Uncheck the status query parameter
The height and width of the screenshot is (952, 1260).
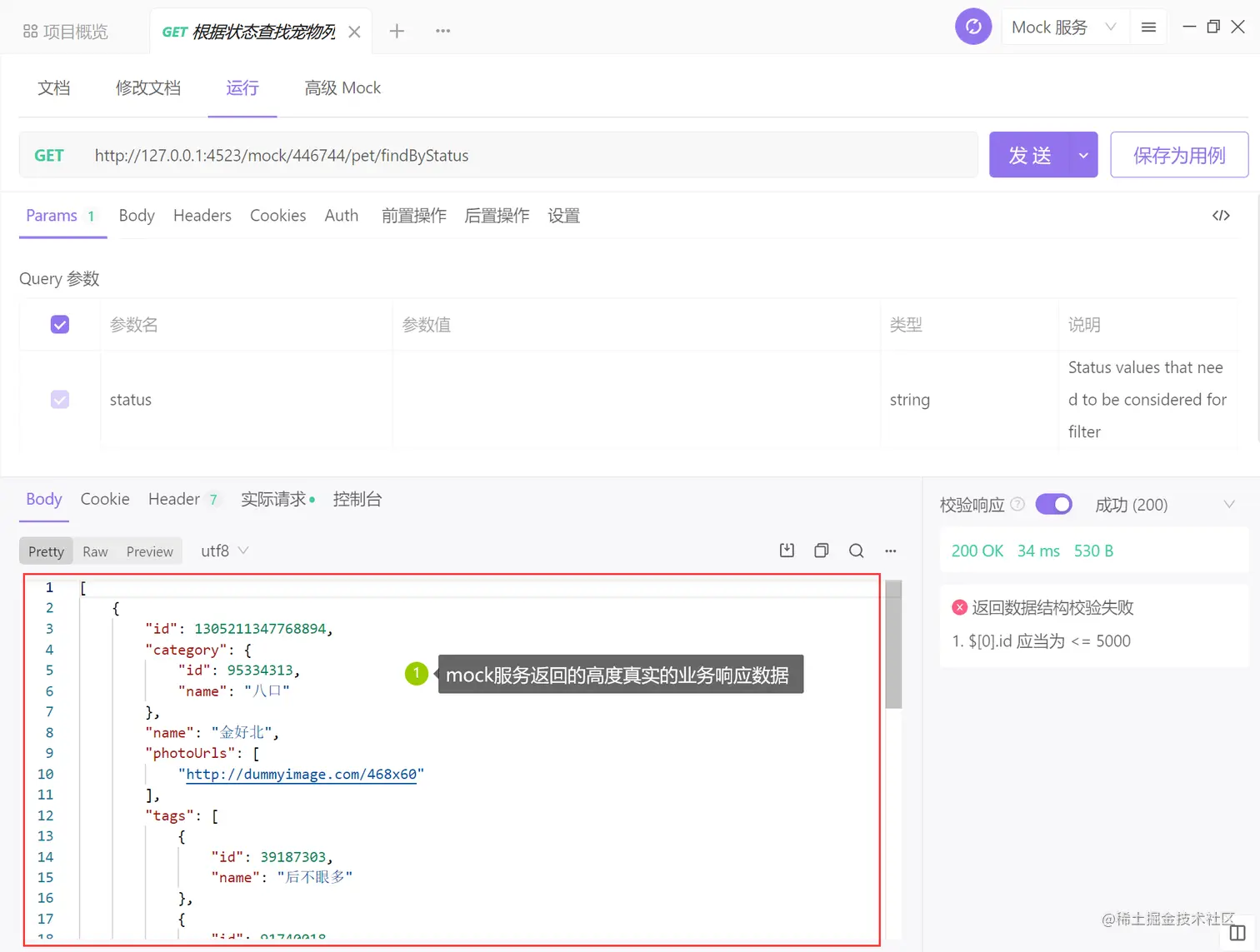click(x=59, y=399)
